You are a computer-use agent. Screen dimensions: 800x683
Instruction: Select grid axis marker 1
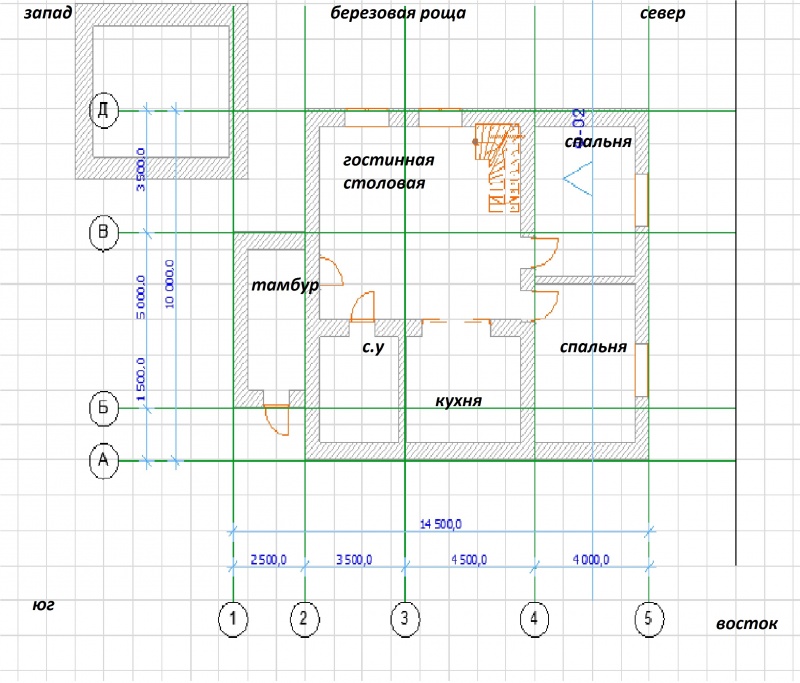pyautogui.click(x=233, y=619)
